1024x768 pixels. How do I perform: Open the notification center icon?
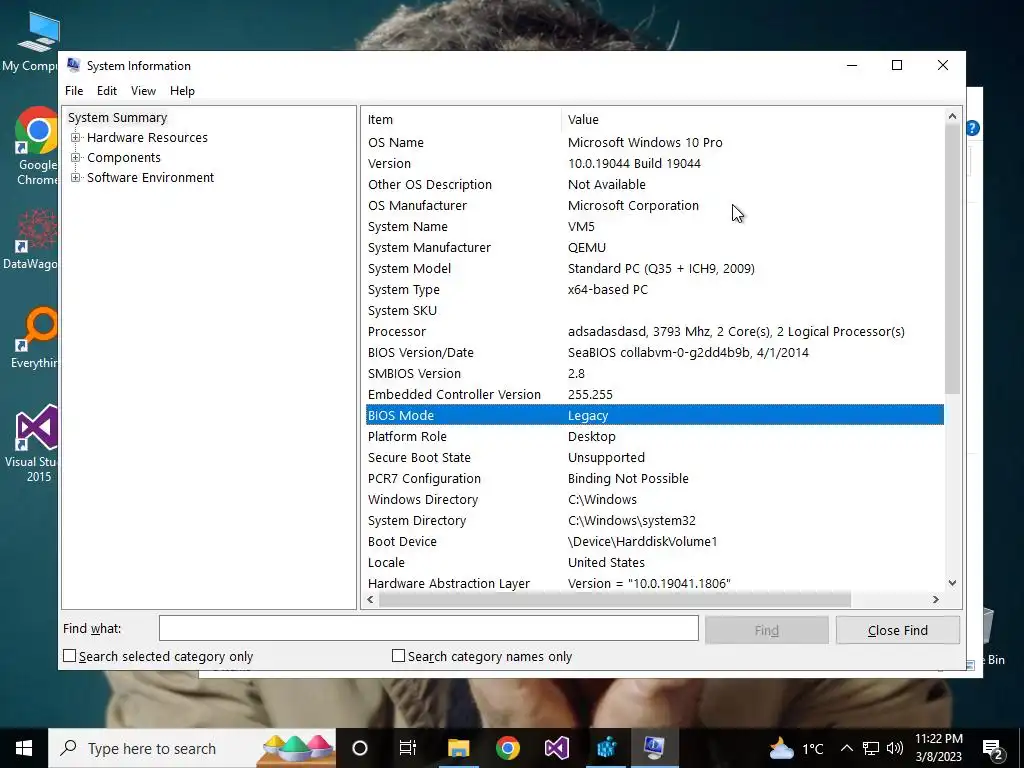click(x=992, y=748)
